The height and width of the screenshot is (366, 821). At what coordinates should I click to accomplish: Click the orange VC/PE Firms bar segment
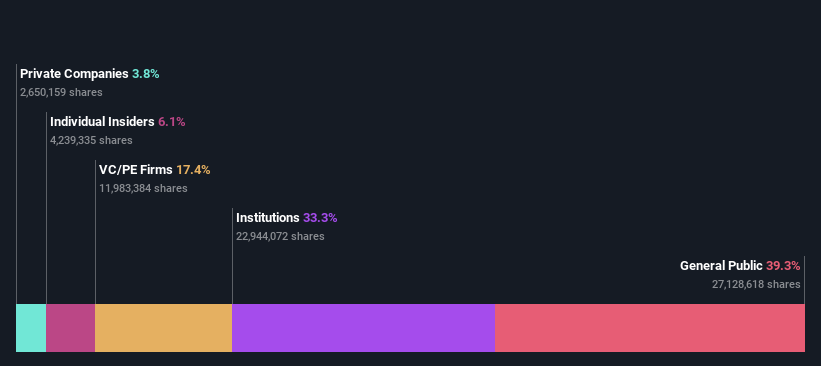163,328
